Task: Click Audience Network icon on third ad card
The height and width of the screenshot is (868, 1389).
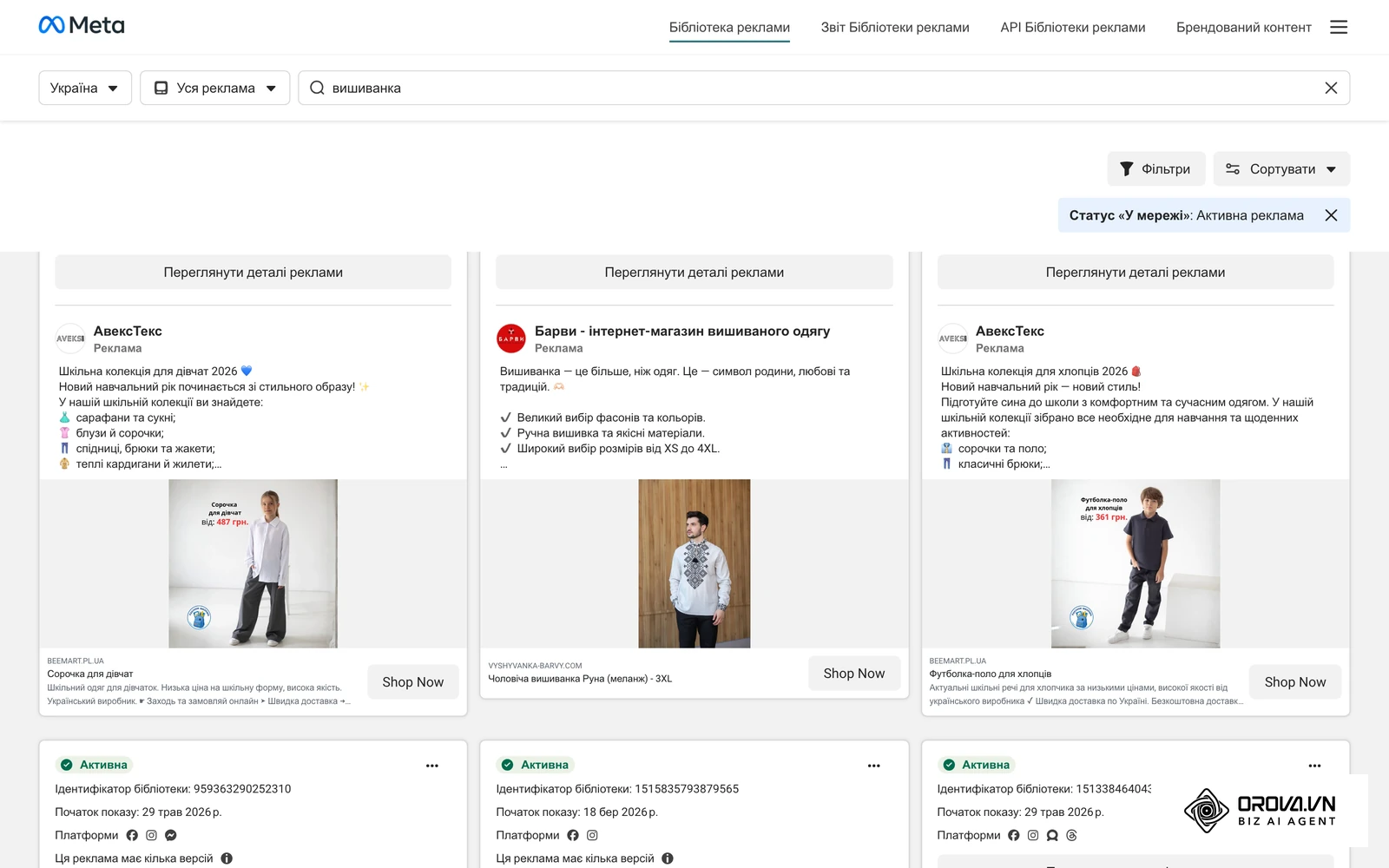Action: pyautogui.click(x=1052, y=835)
